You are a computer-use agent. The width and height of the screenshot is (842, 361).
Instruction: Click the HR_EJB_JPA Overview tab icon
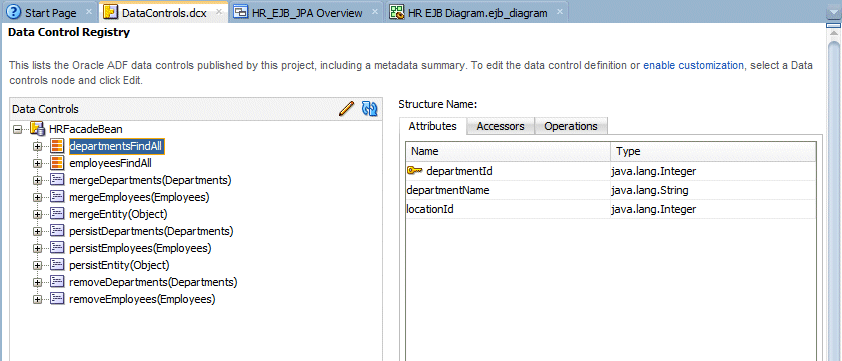coord(241,12)
